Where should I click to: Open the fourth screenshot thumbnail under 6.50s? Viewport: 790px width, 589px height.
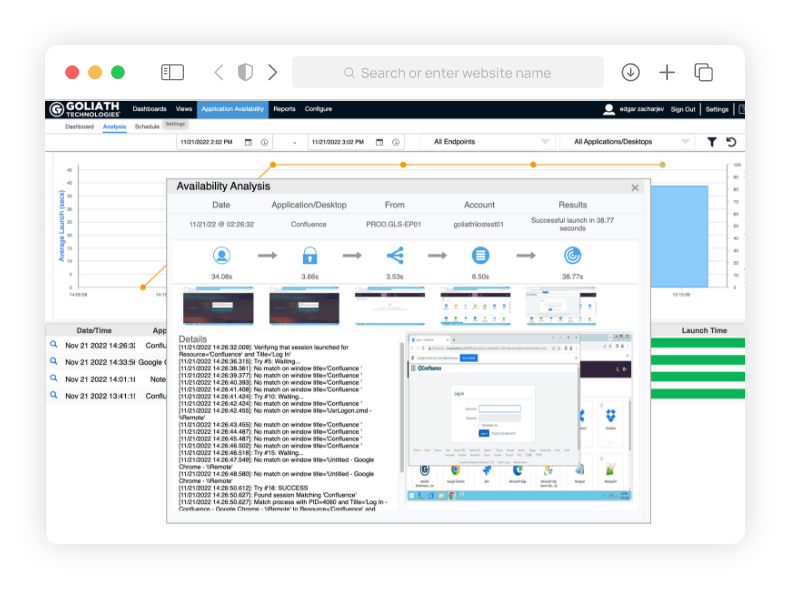[x=475, y=305]
